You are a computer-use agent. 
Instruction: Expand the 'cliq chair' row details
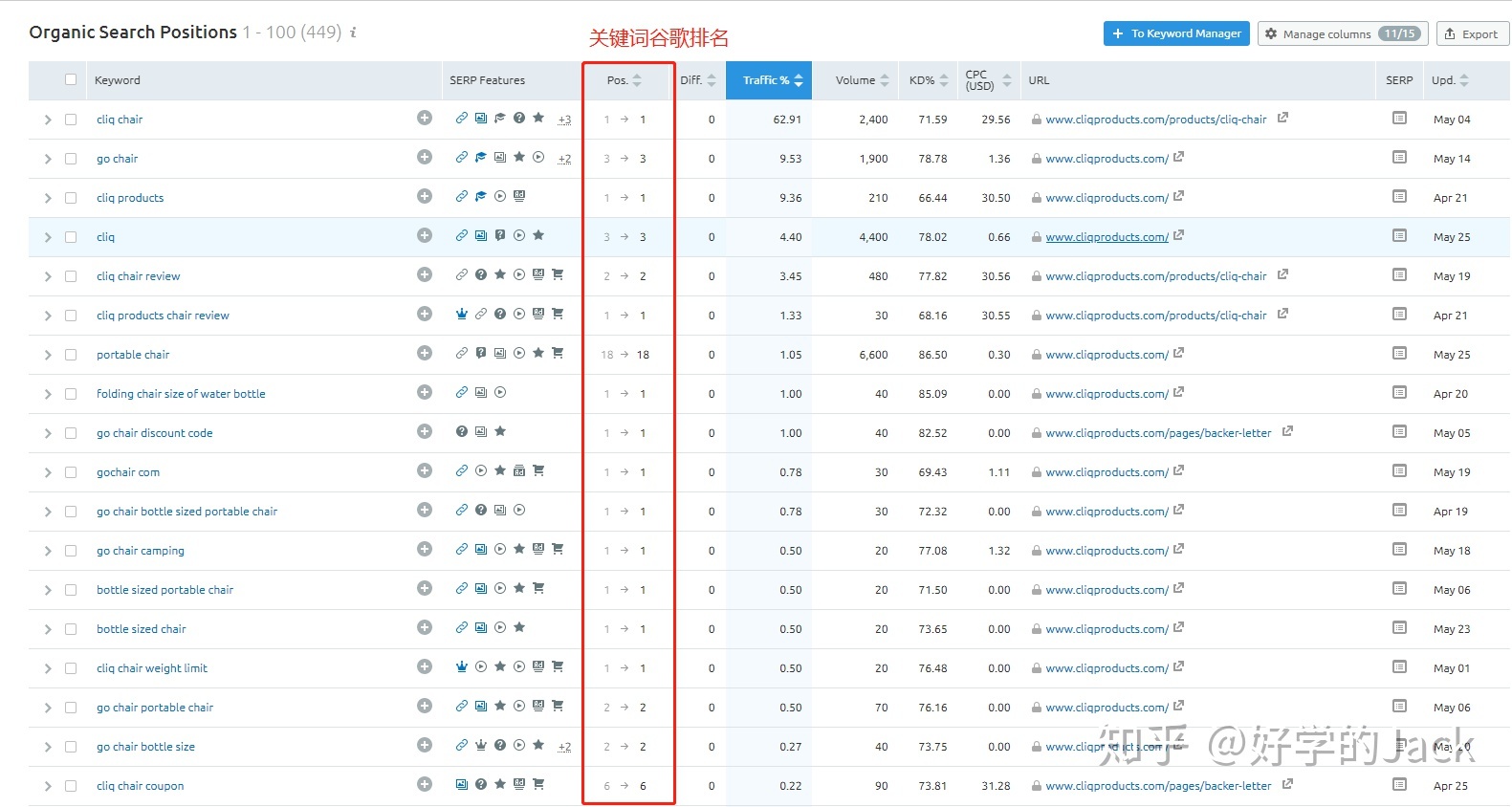pos(48,120)
